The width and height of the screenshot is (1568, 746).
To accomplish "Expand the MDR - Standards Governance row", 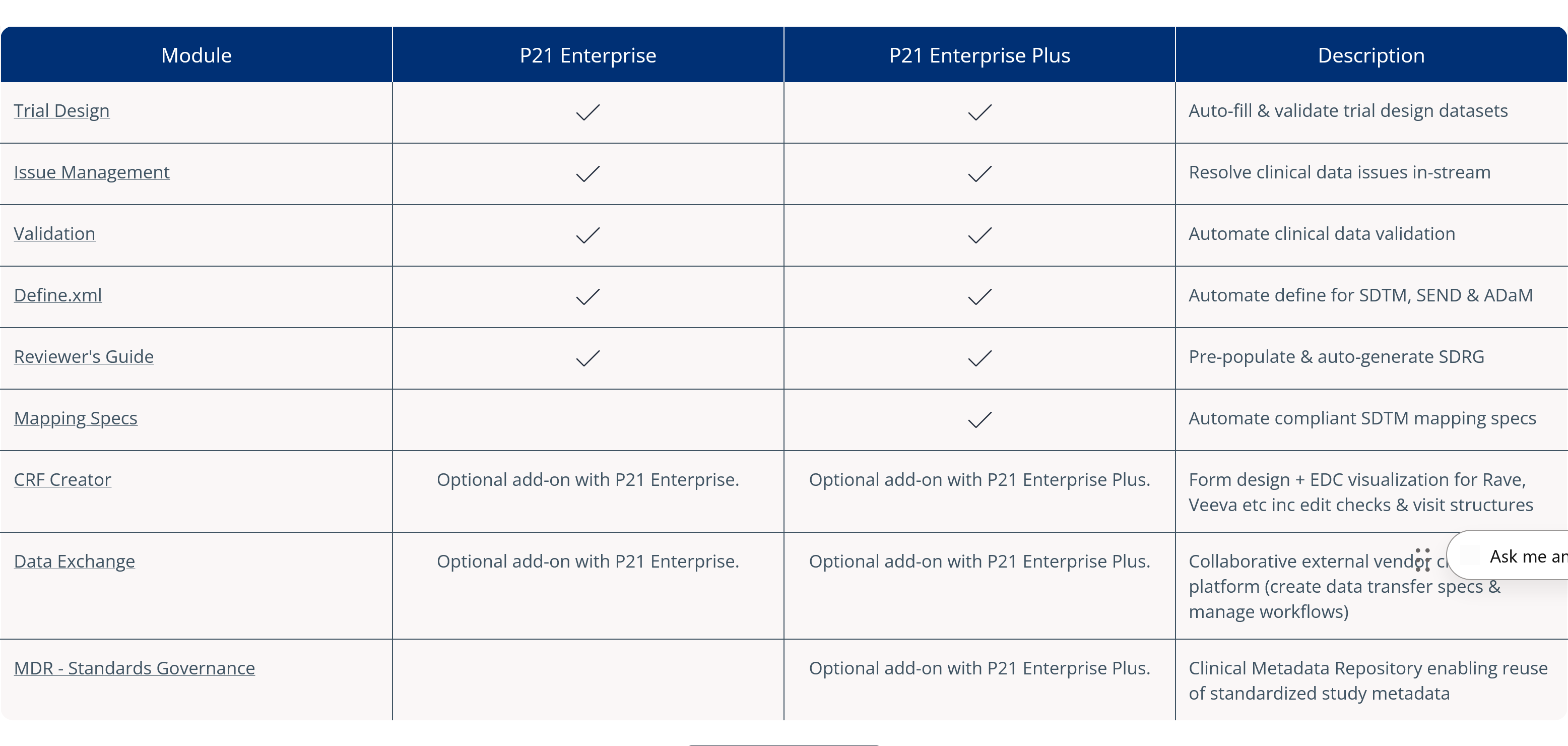I will [x=134, y=667].
